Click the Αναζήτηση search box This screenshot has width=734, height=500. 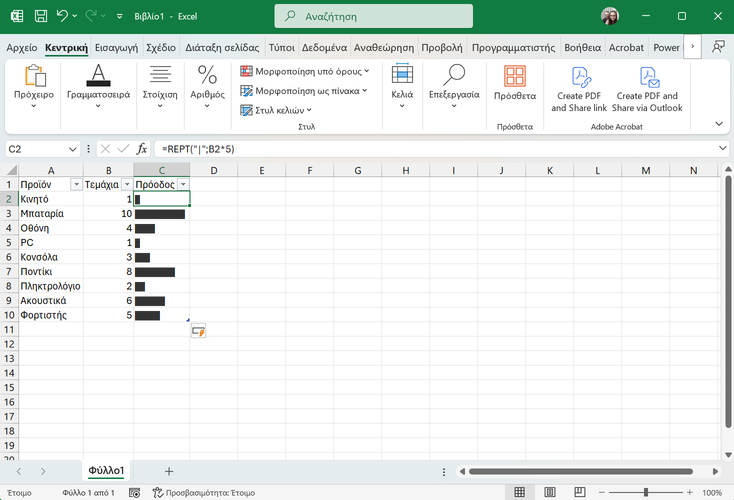click(376, 17)
